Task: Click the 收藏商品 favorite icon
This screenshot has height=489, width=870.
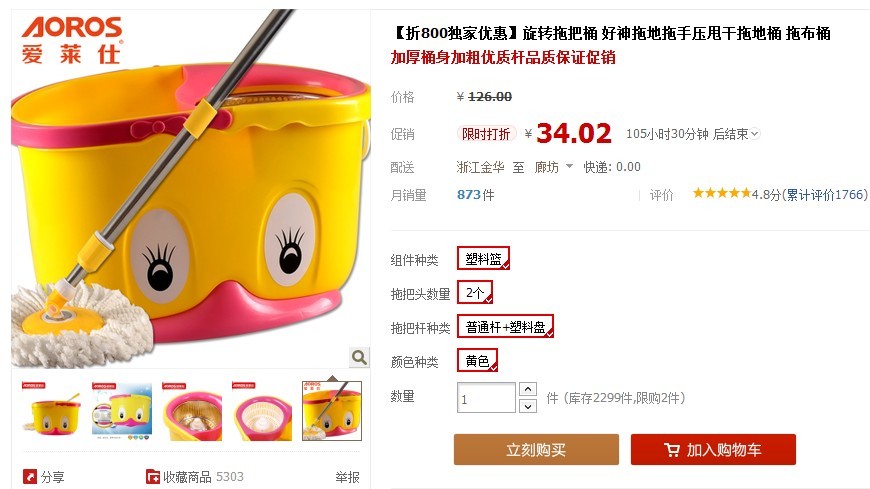Action: (x=153, y=477)
